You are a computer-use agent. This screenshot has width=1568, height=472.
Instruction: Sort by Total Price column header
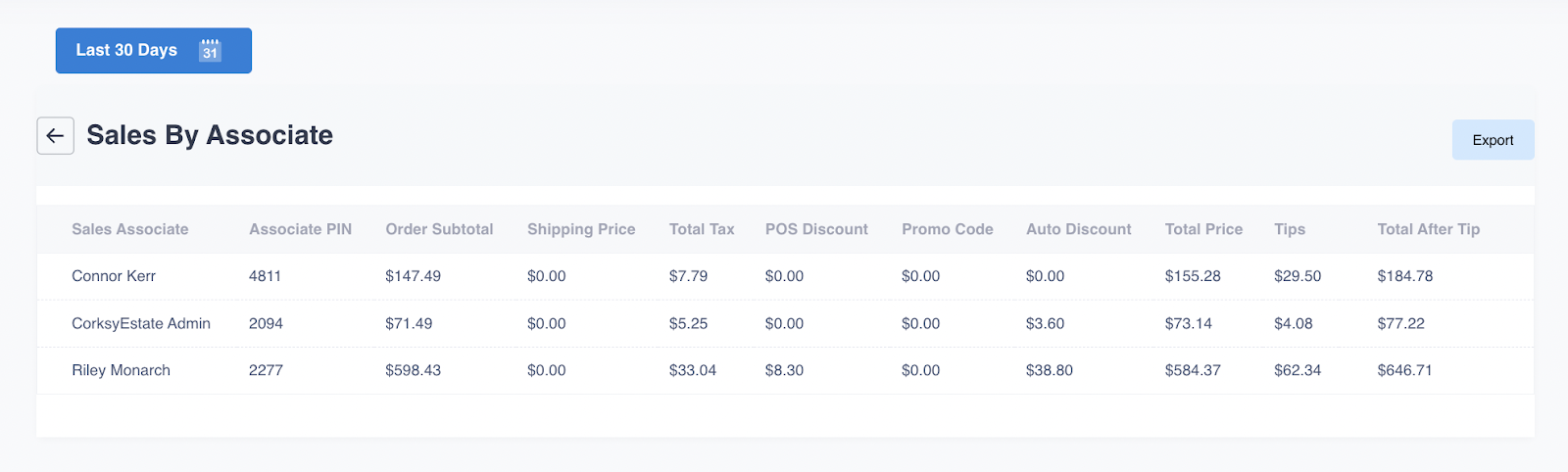(x=1203, y=229)
